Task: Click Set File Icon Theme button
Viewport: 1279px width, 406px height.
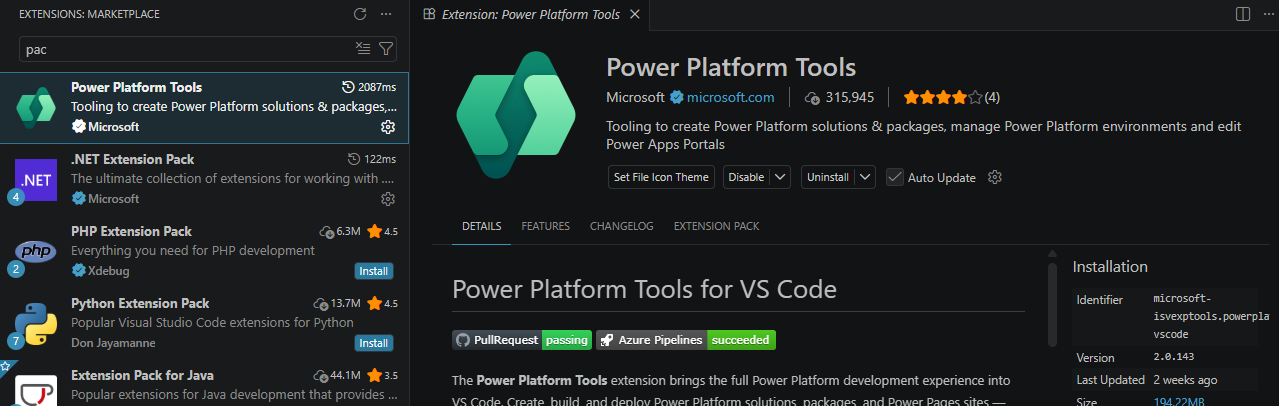Action: point(662,177)
